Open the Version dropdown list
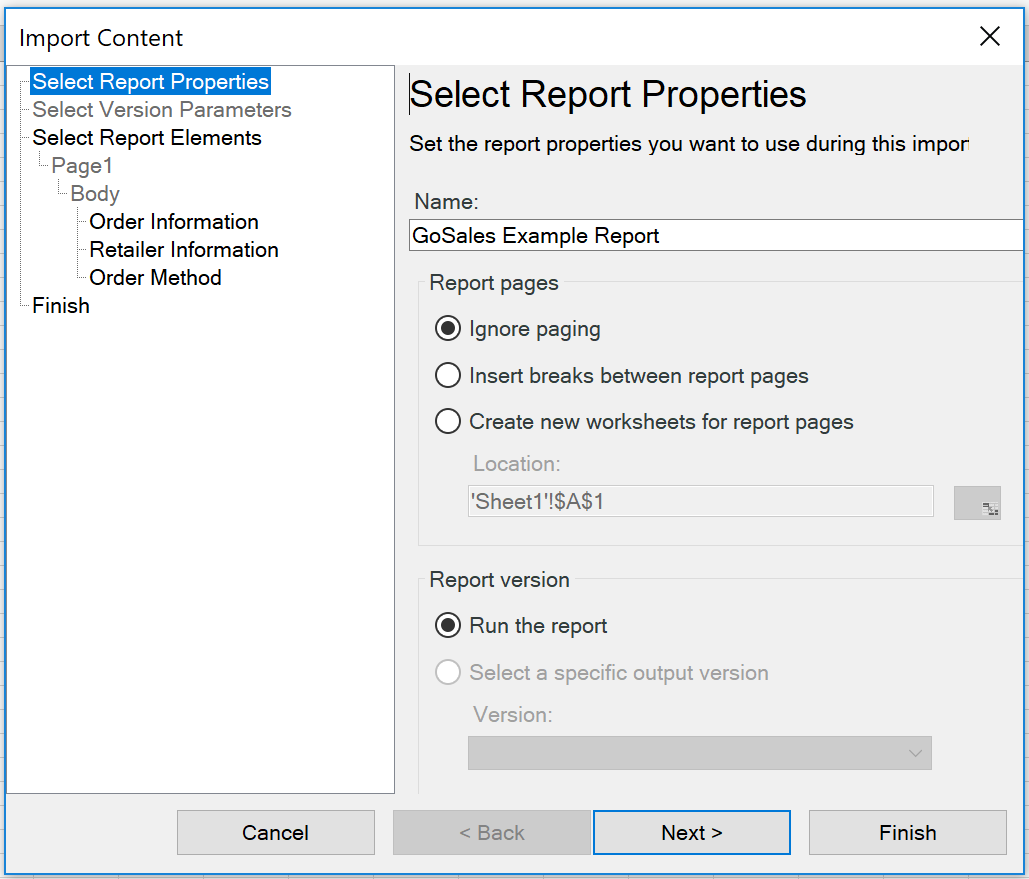The width and height of the screenshot is (1029, 879). (699, 753)
